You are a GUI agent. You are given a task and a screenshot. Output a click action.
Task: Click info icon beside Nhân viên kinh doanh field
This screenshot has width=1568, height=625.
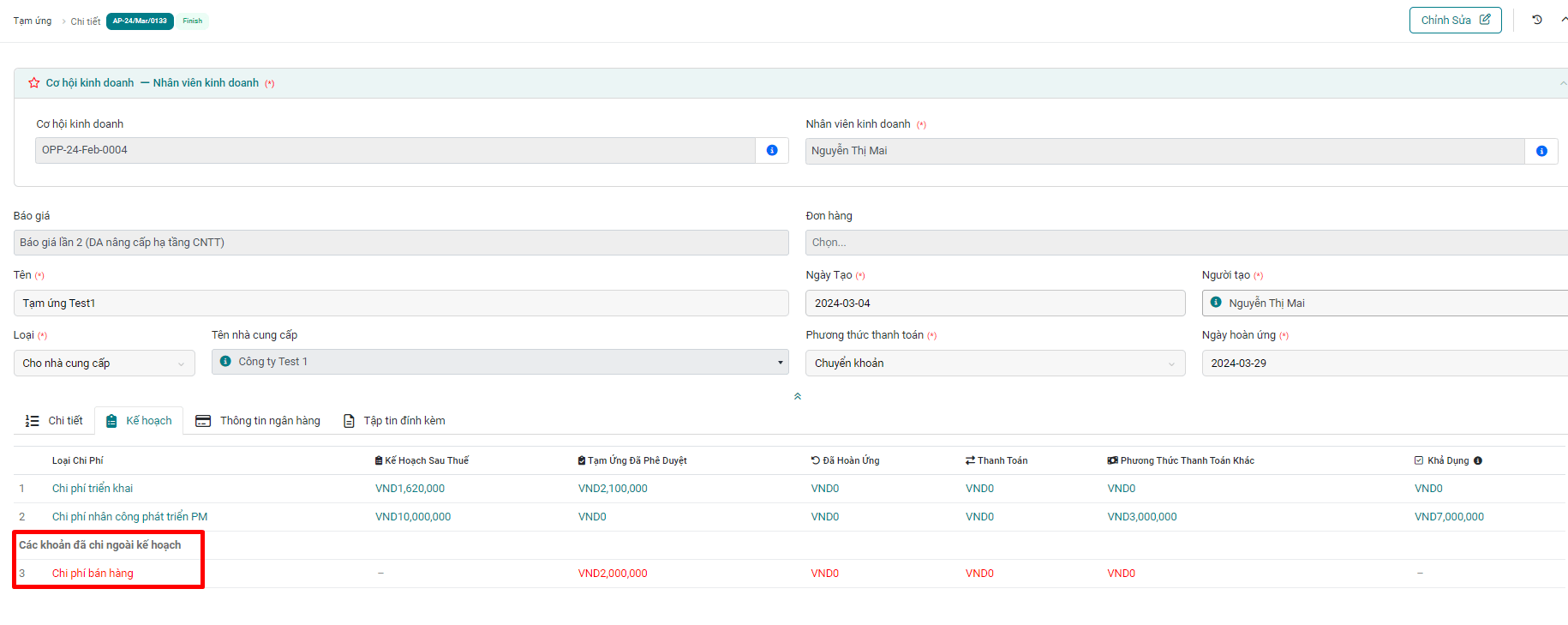(1541, 151)
